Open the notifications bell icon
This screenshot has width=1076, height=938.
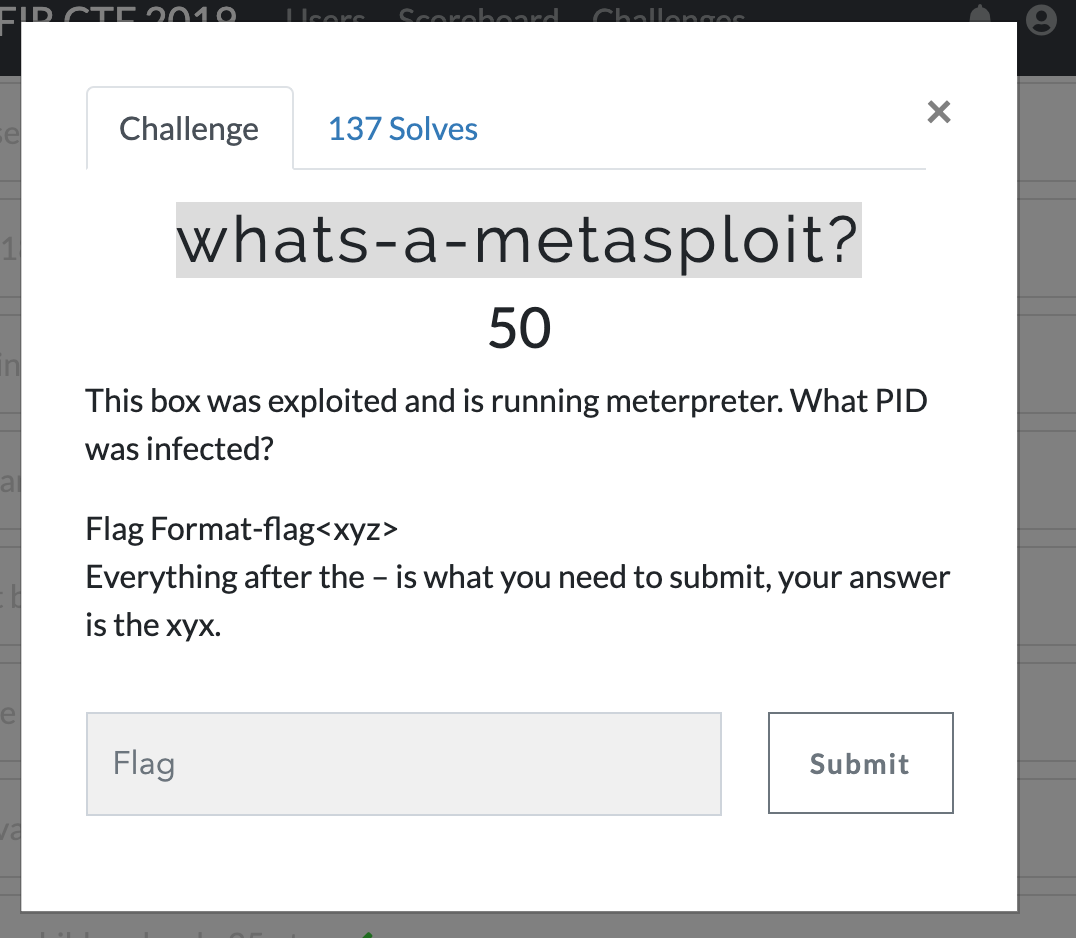[x=980, y=14]
